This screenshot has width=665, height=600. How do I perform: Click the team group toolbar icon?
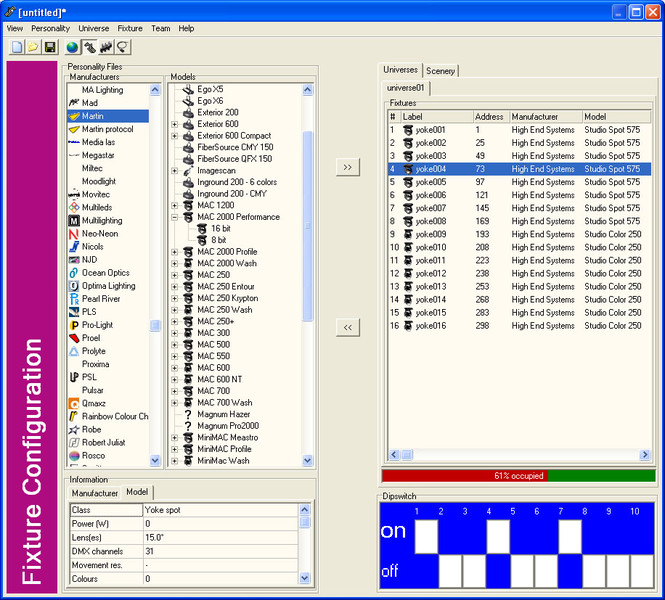pos(106,47)
